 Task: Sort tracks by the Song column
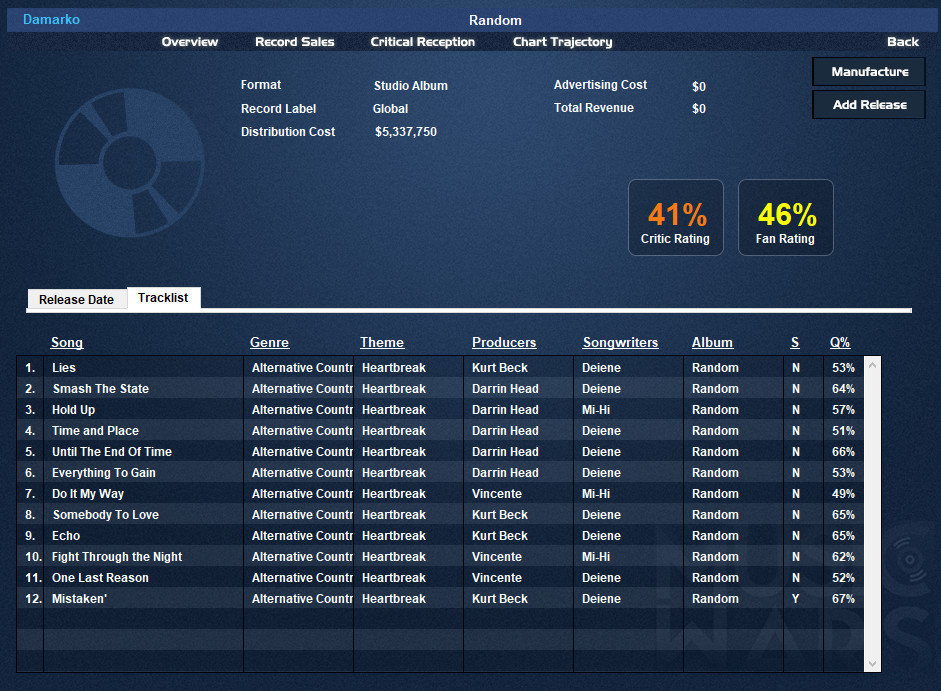[x=66, y=342]
